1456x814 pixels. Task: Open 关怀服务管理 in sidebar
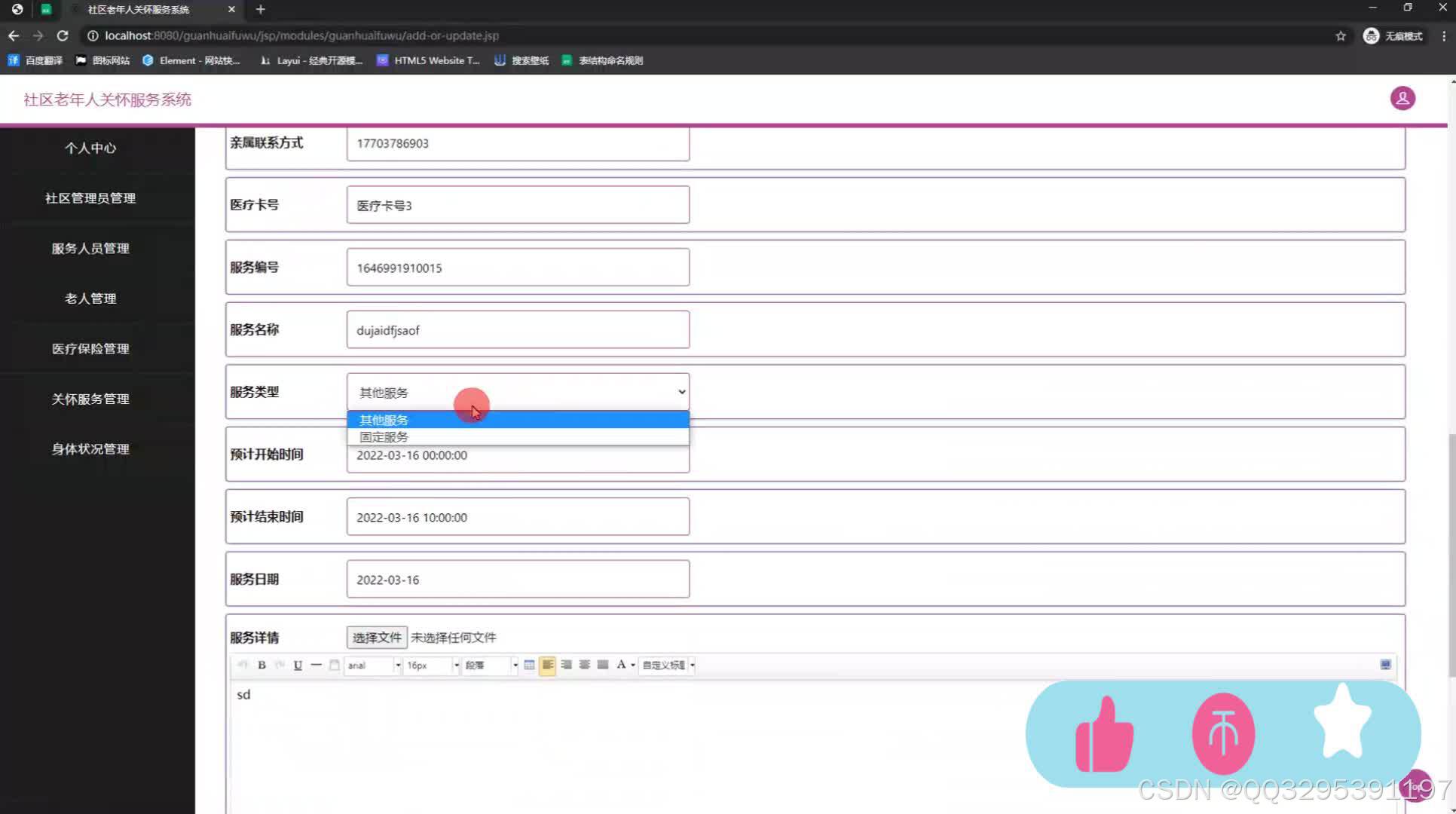(90, 399)
